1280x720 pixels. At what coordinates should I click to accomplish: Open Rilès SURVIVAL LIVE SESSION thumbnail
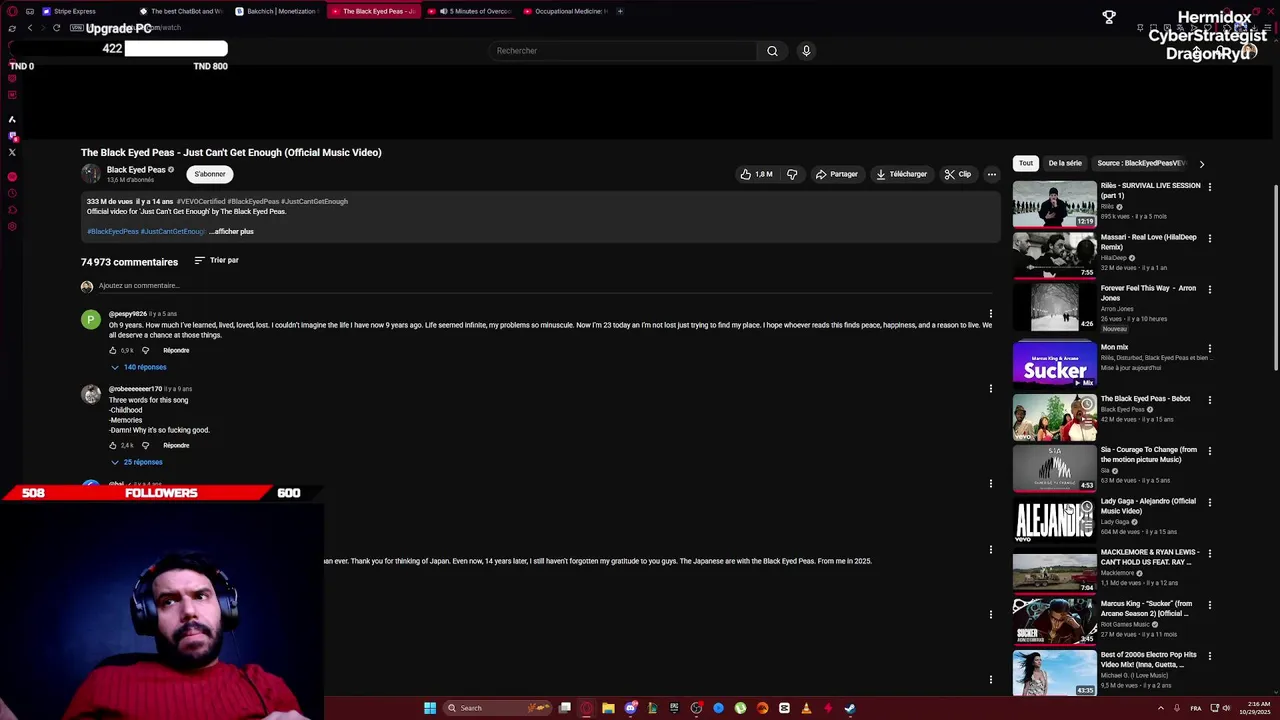click(x=1054, y=204)
